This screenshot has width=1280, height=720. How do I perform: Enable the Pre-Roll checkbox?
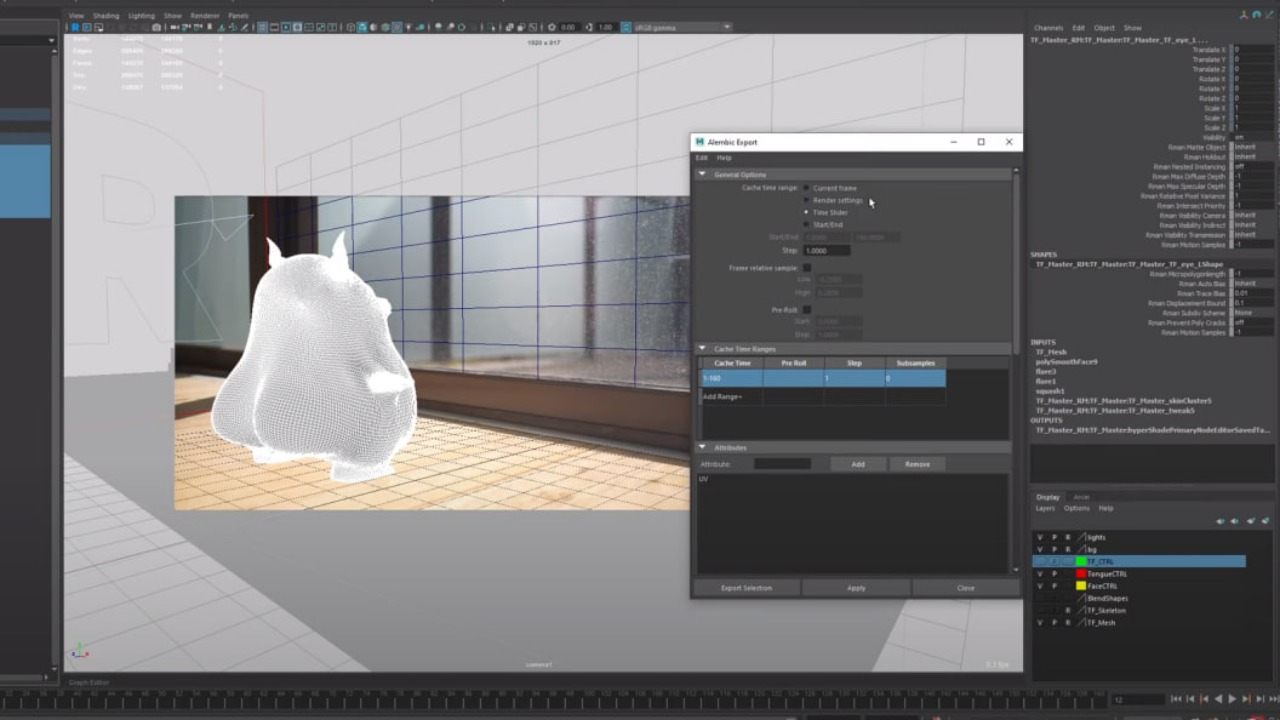806,310
